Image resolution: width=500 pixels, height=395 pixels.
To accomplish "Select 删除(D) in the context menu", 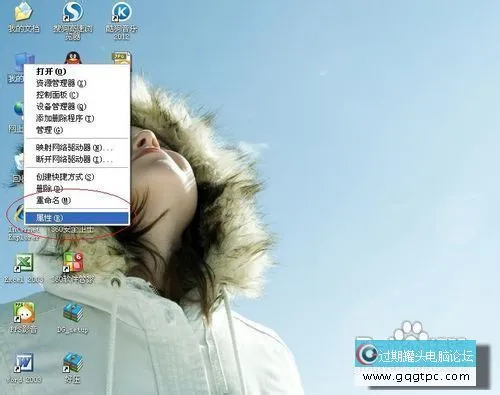I will pyautogui.click(x=77, y=188).
